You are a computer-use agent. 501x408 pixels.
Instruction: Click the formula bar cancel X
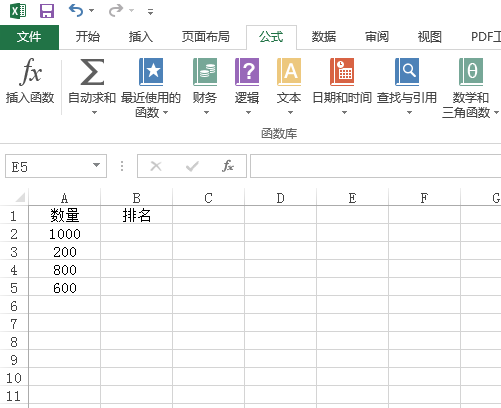coord(156,166)
